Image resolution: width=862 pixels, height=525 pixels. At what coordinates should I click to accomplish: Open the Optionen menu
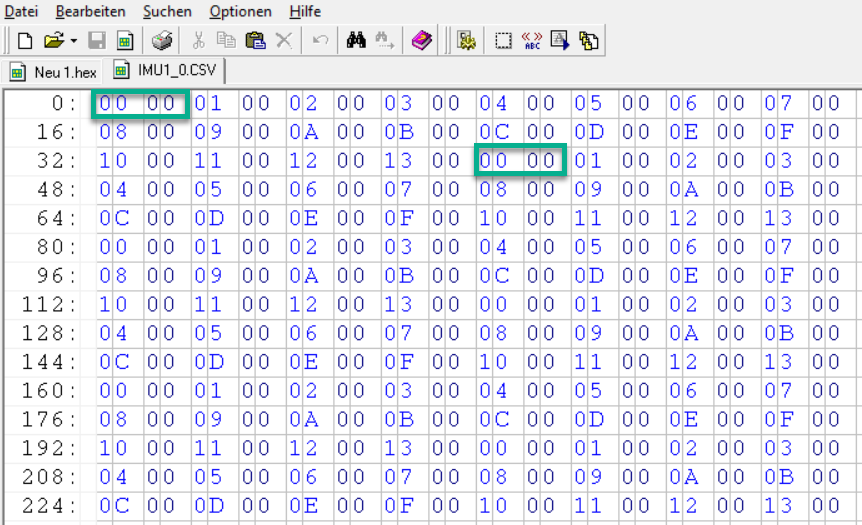pos(240,12)
